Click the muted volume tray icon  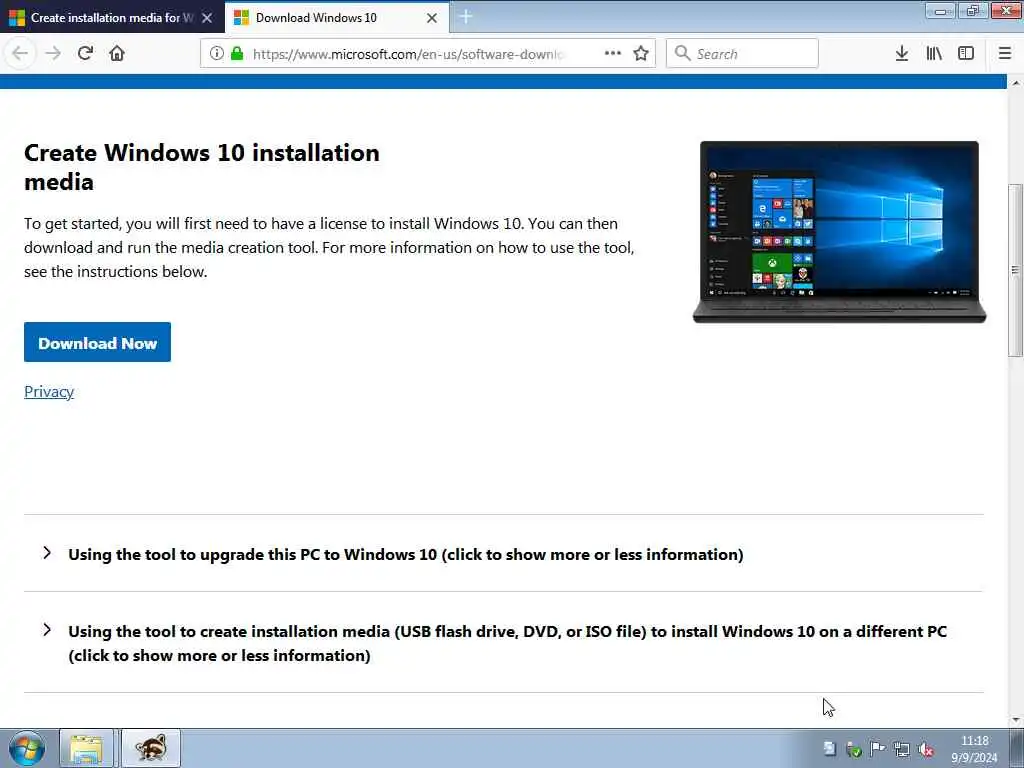coord(925,750)
